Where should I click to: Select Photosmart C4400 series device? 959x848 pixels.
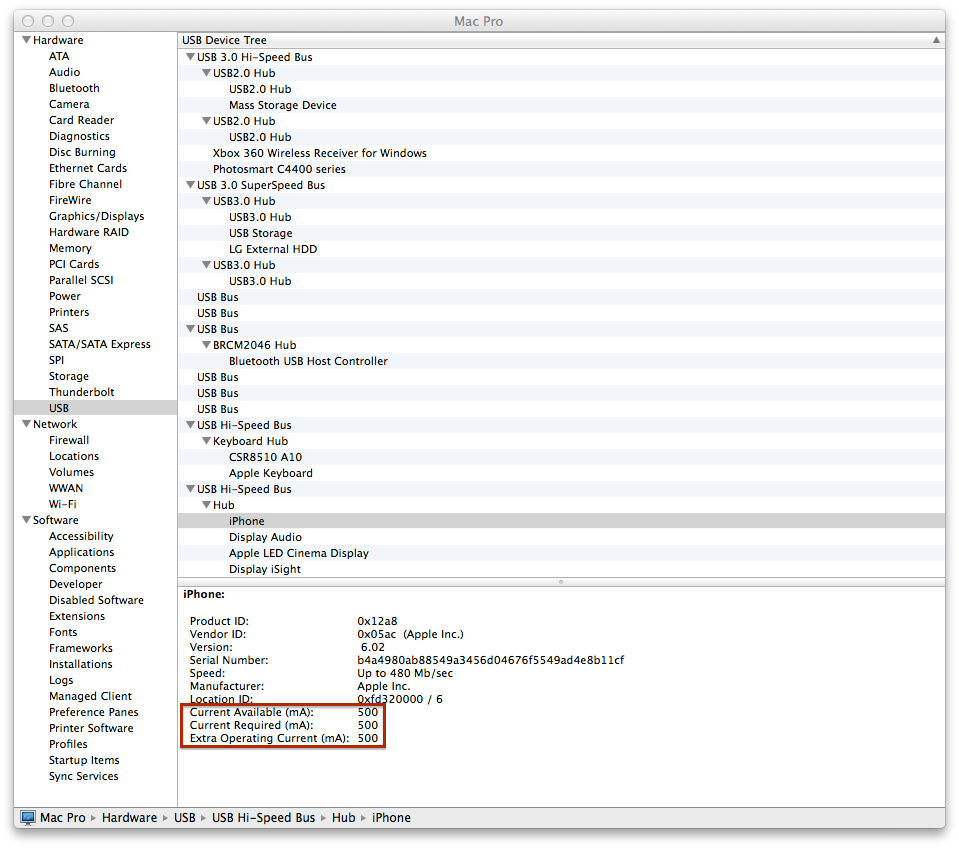pos(279,169)
